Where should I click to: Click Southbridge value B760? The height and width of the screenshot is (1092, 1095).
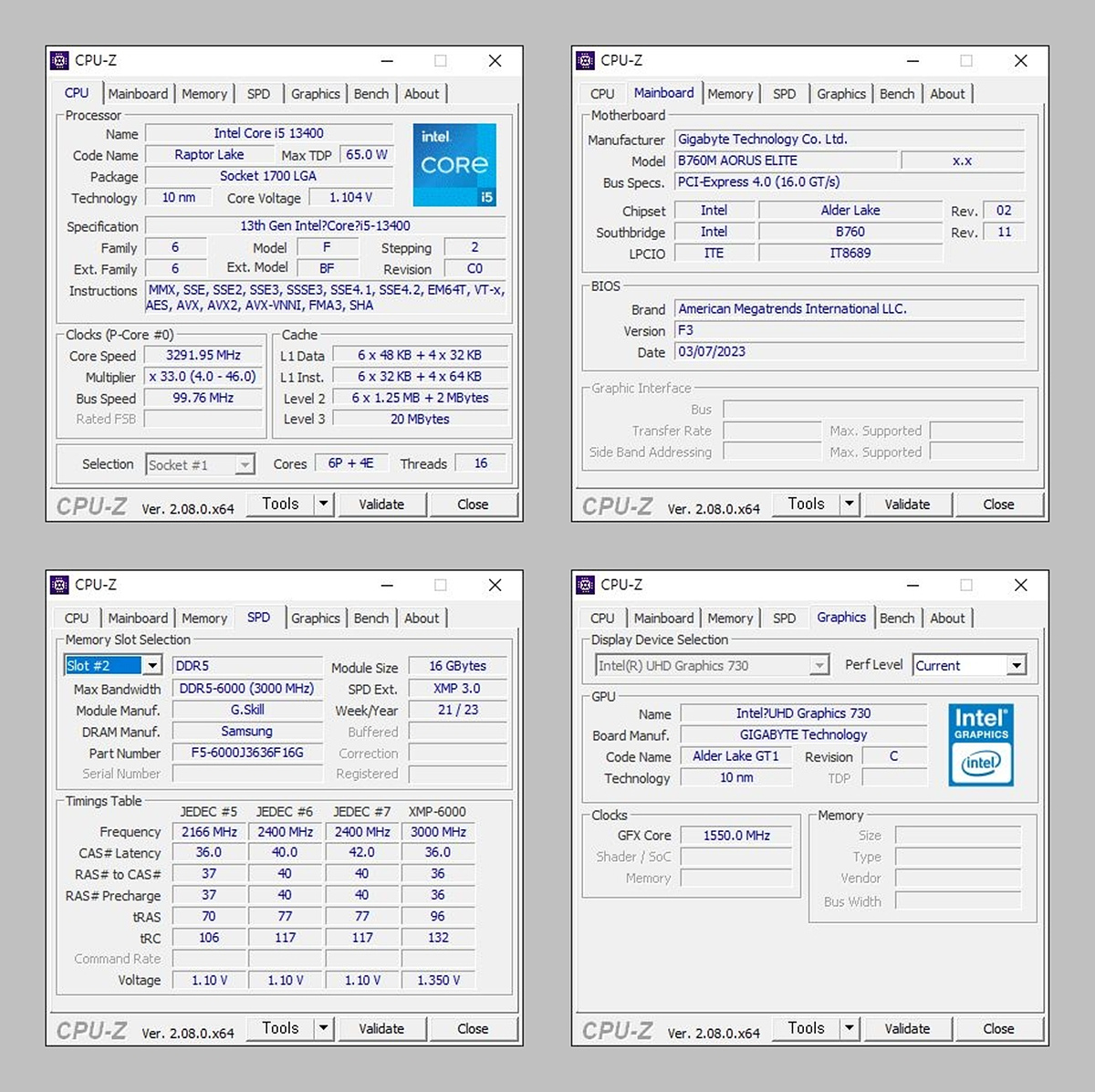850,232
